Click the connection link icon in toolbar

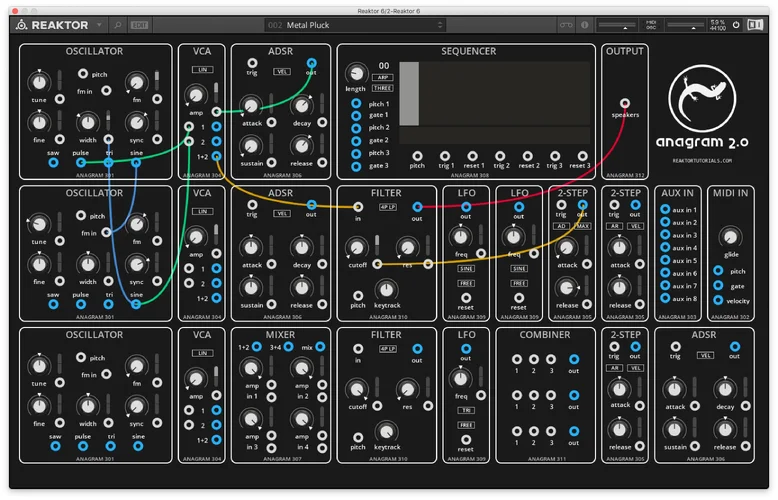(x=566, y=25)
